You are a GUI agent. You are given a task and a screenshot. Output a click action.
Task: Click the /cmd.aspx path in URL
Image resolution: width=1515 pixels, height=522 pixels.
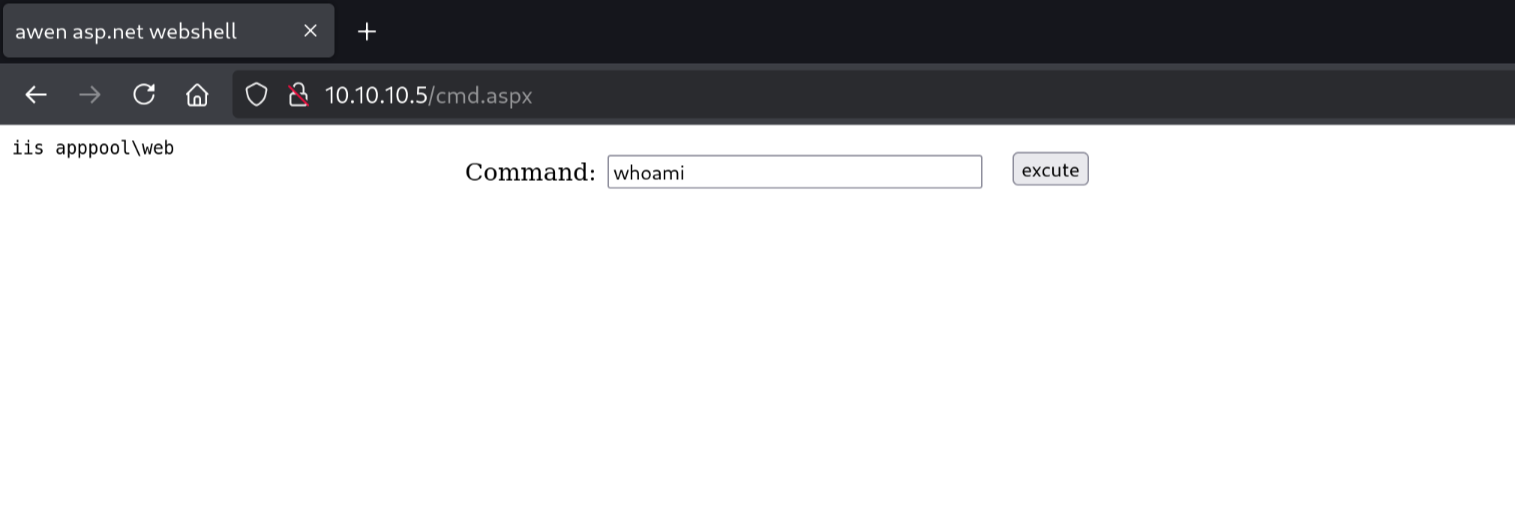480,95
